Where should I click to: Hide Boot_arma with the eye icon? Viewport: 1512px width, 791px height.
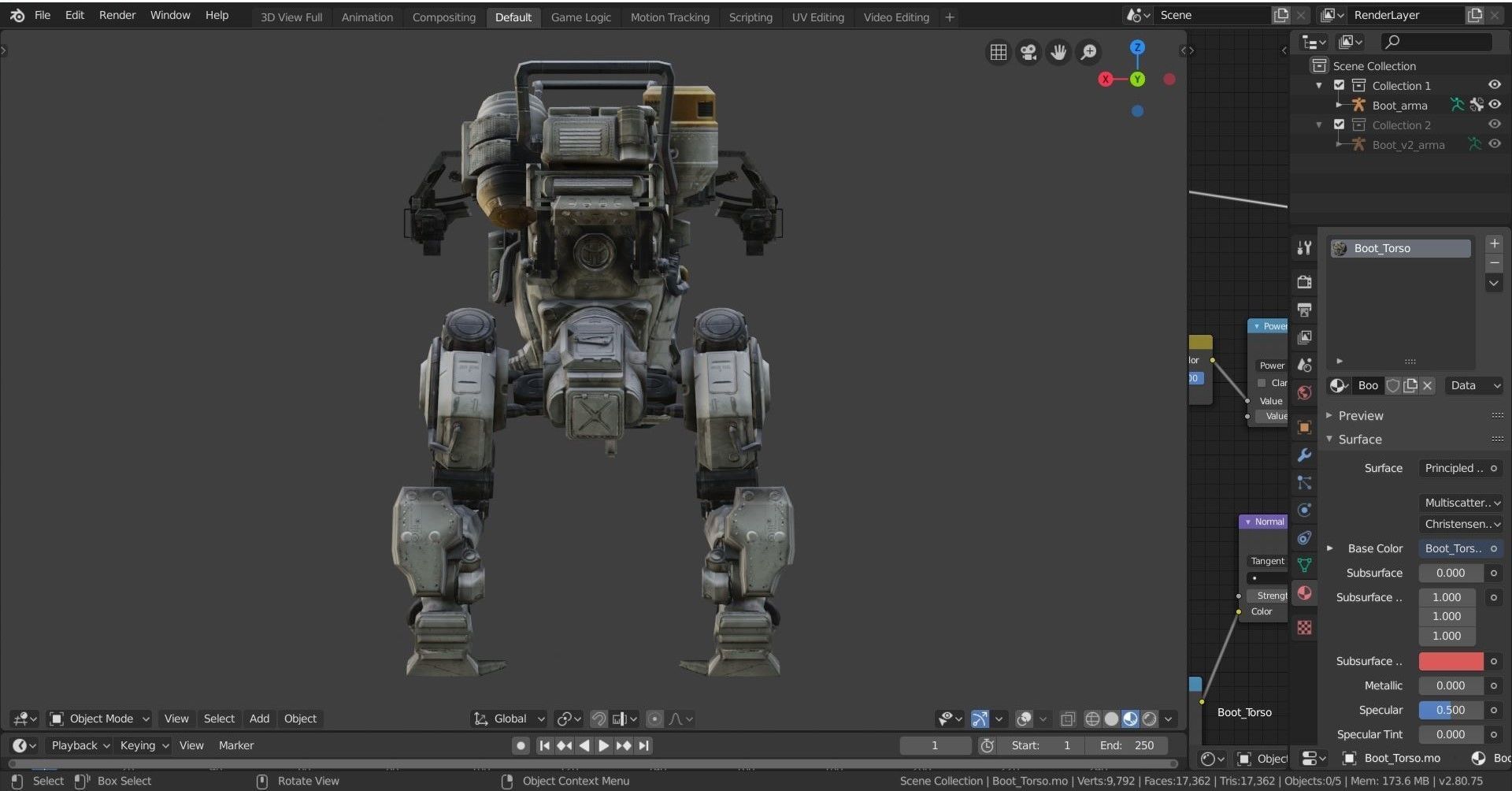(x=1494, y=105)
